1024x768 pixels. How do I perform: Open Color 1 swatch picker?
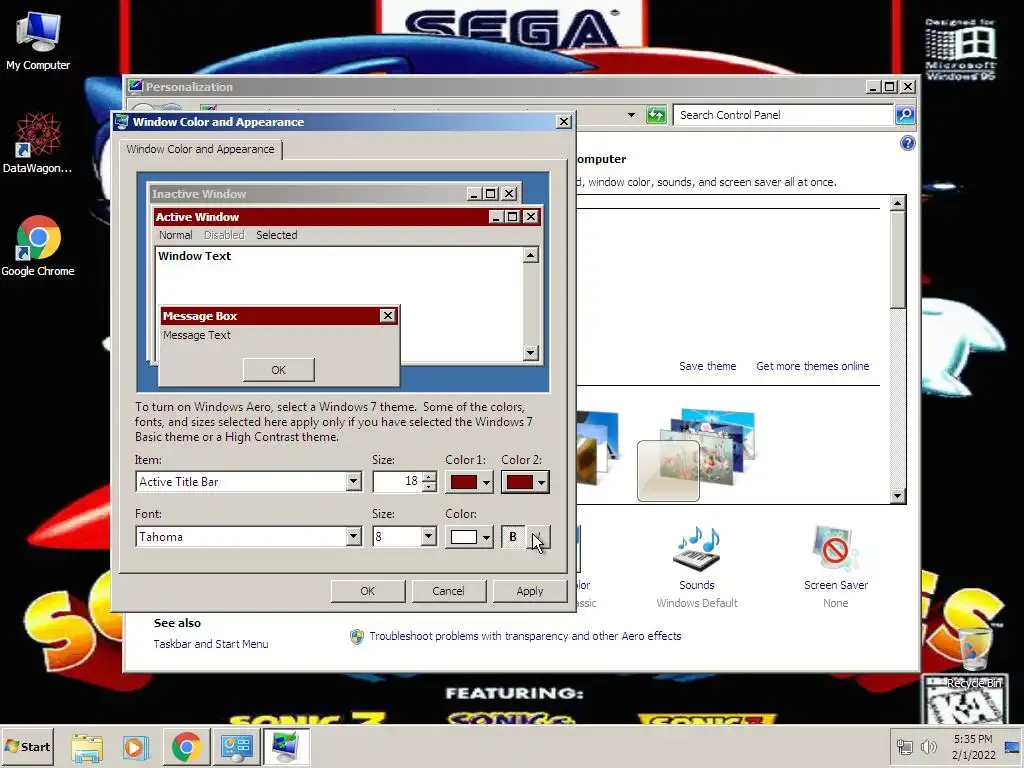point(470,483)
